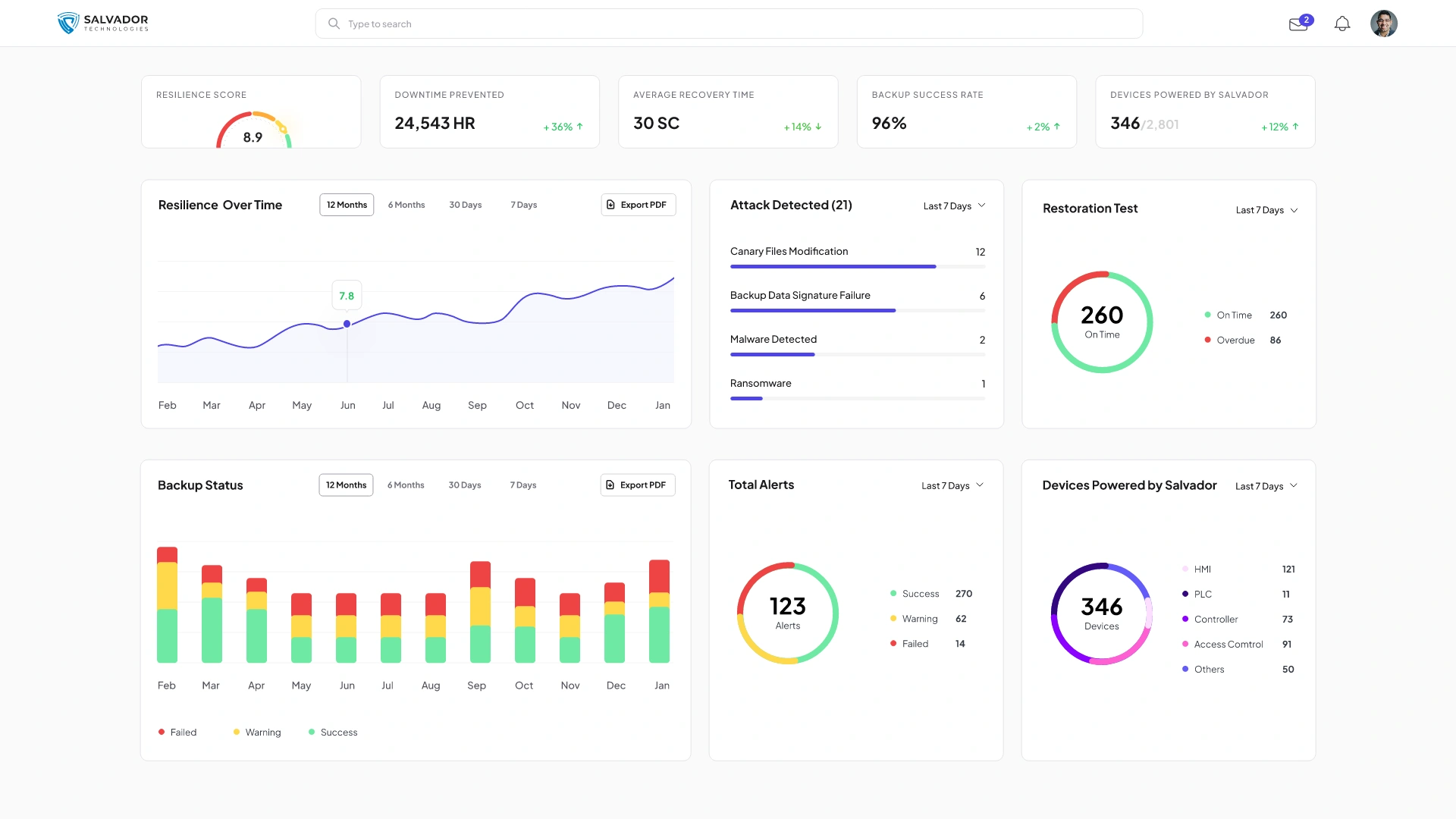Select 7 Days in Backup Status

click(522, 485)
